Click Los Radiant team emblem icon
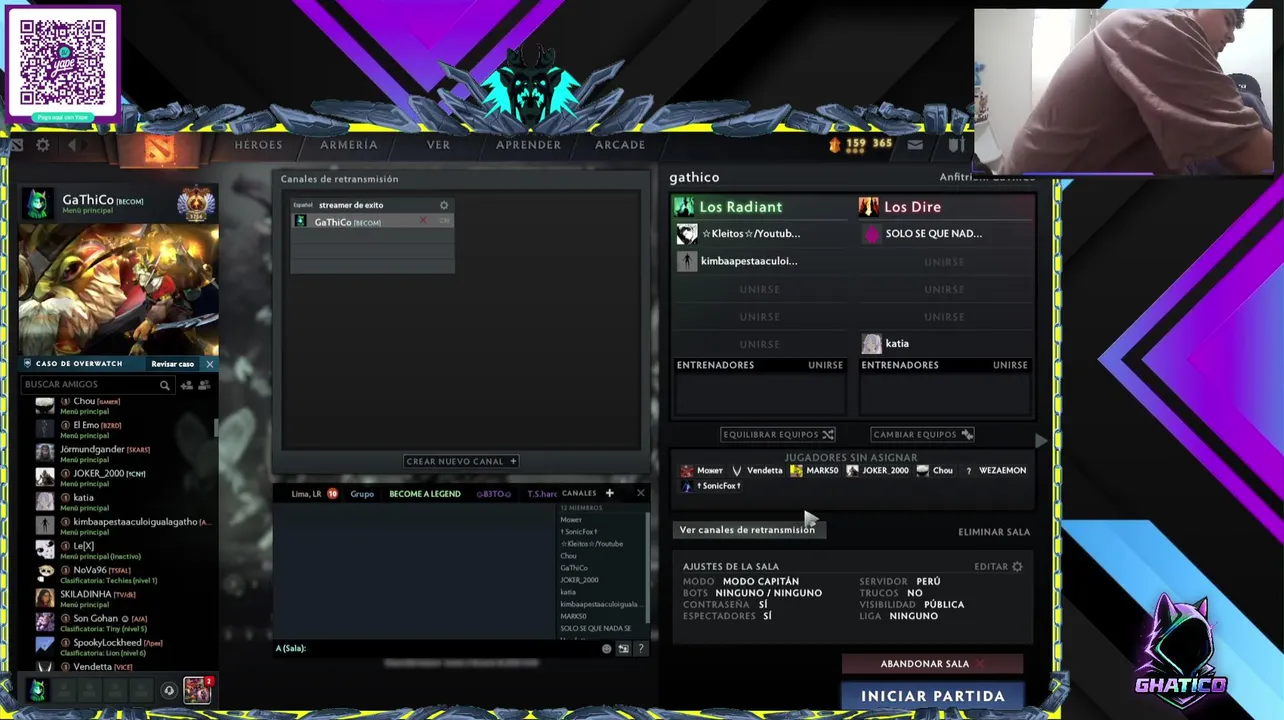The width and height of the screenshot is (1284, 720). point(684,207)
